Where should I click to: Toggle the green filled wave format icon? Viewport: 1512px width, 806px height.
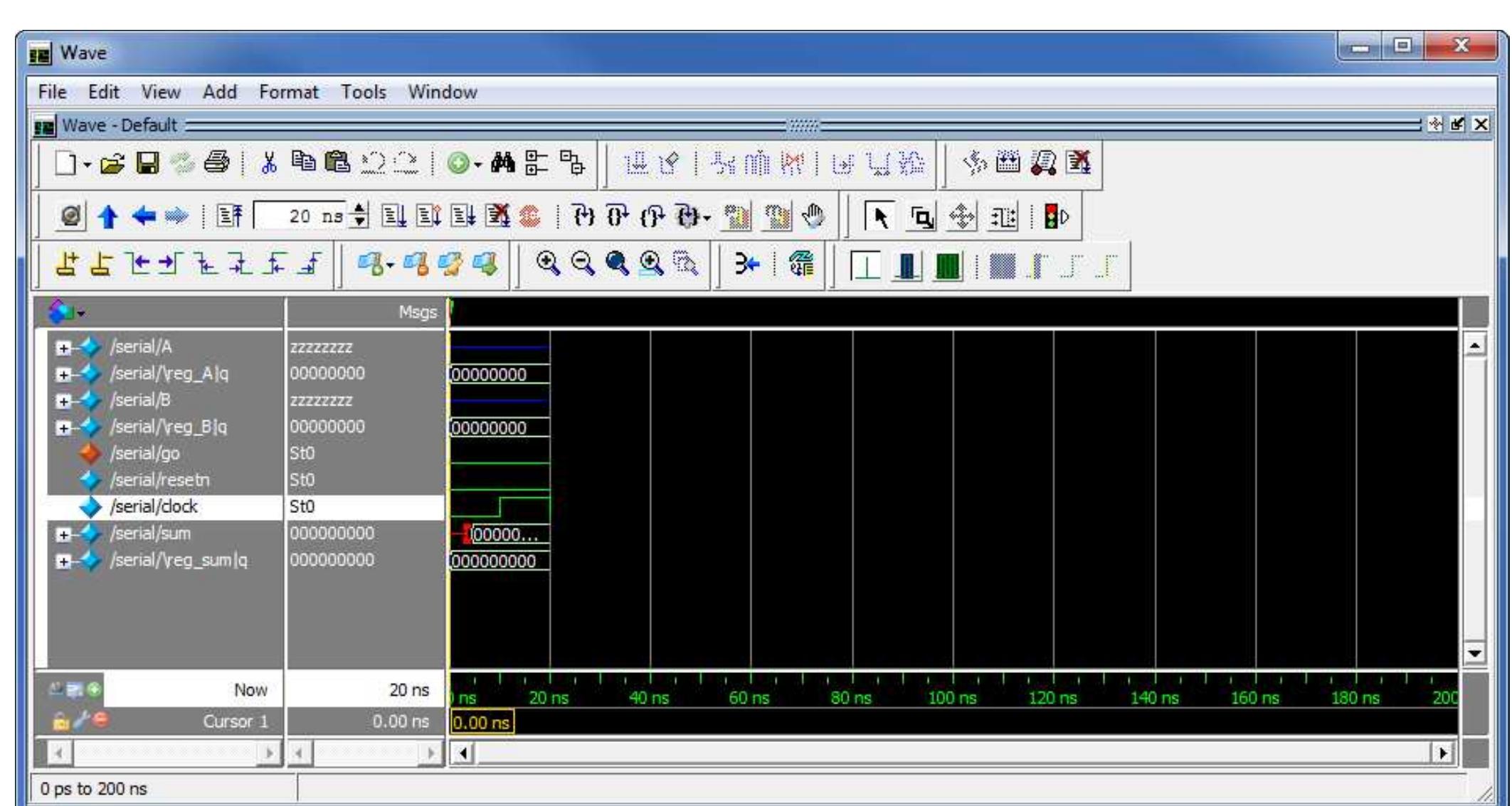[x=947, y=267]
